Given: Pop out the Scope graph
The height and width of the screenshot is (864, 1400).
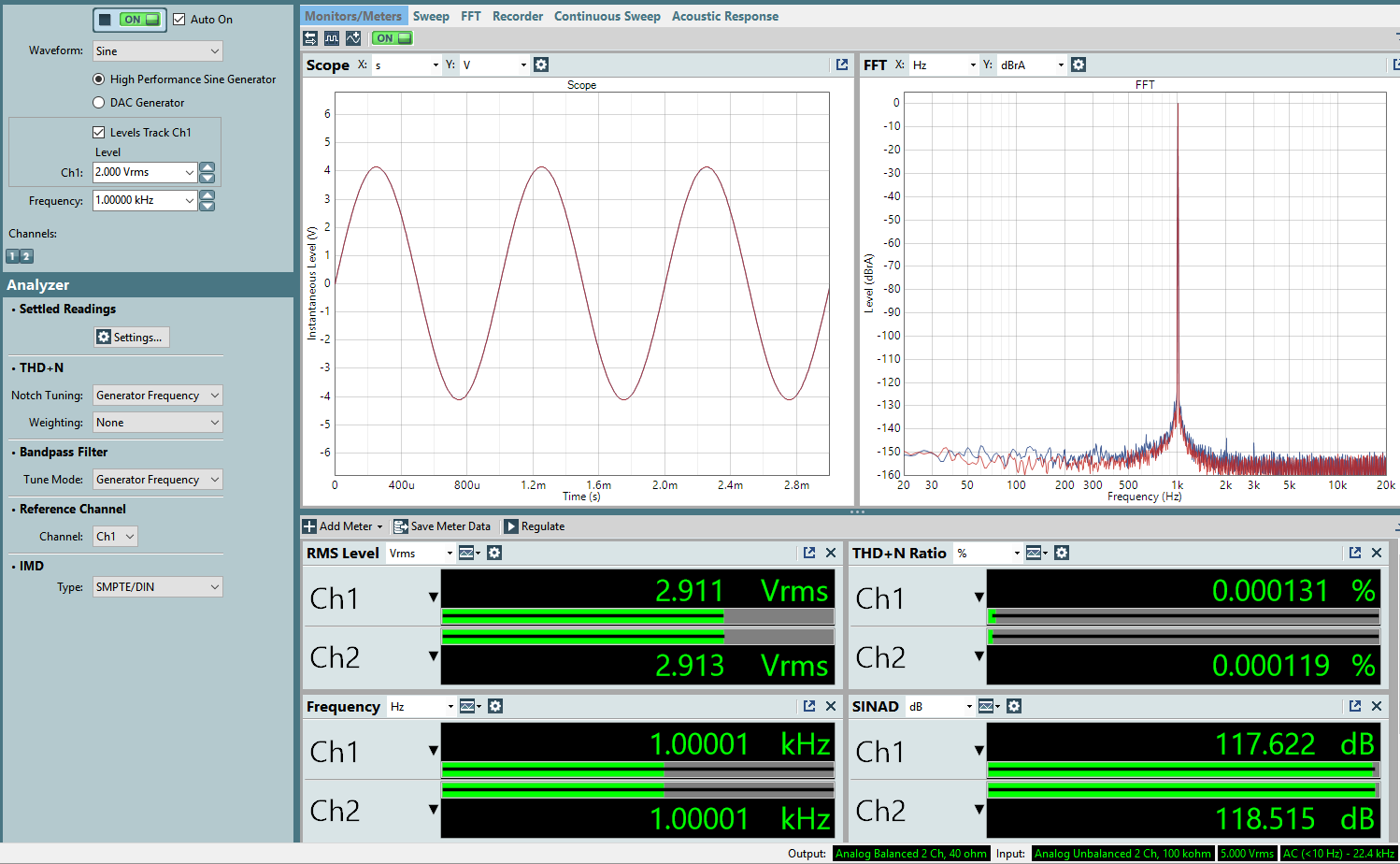Looking at the screenshot, I should 842,65.
